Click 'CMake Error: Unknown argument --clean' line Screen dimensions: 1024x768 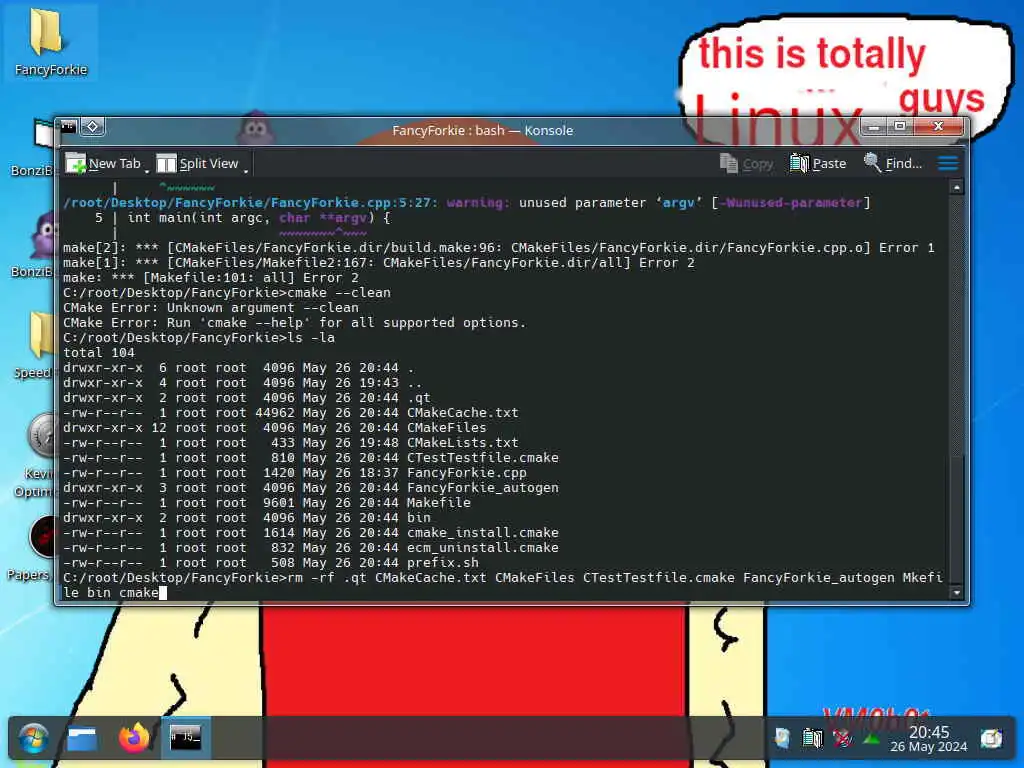pyautogui.click(x=210, y=308)
